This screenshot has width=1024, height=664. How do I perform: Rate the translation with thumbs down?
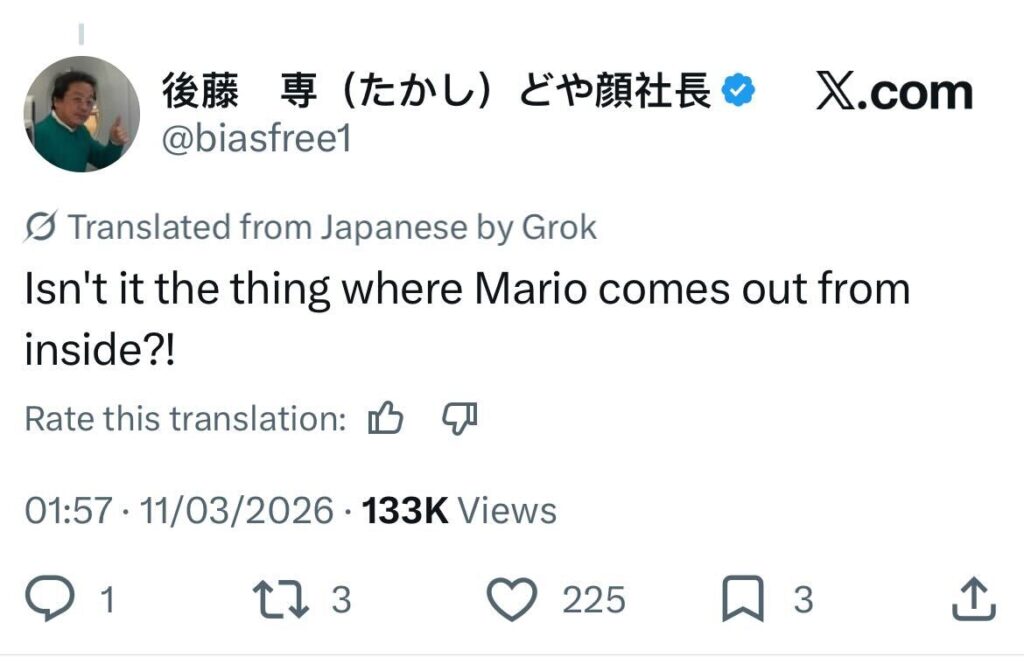point(459,419)
